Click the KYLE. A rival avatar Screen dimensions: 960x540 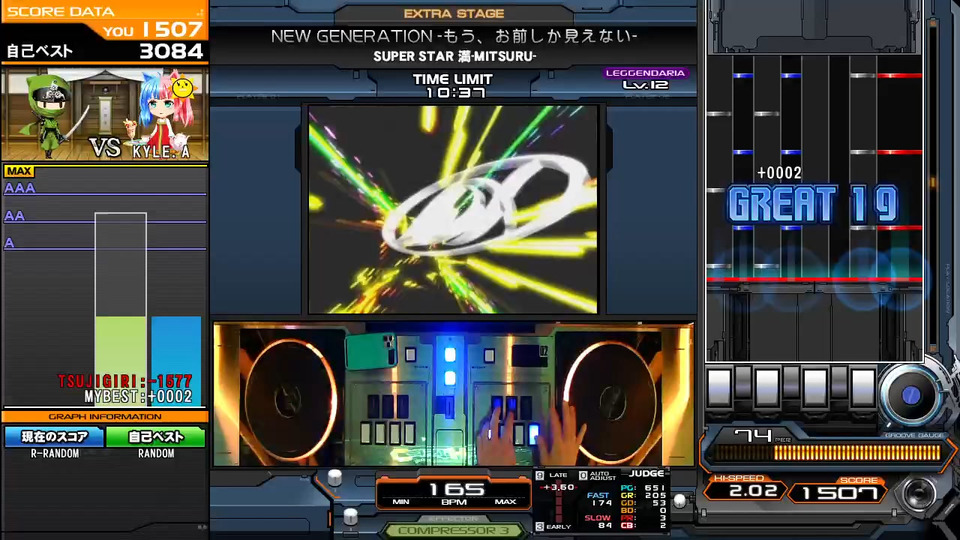point(160,110)
